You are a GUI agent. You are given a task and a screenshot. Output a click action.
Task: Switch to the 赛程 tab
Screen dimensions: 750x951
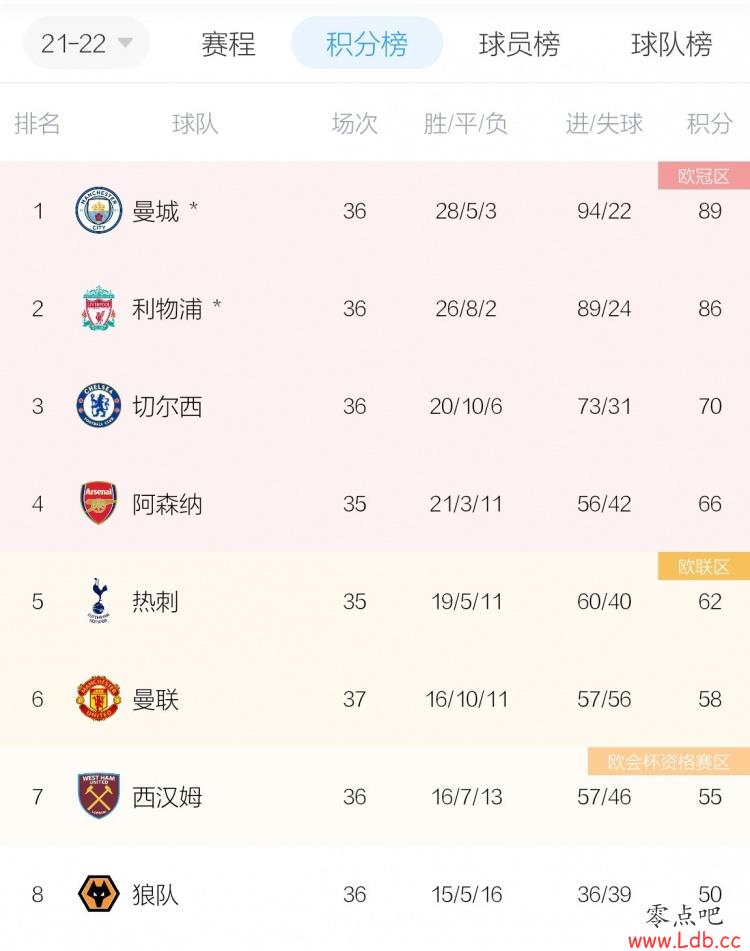tap(228, 44)
